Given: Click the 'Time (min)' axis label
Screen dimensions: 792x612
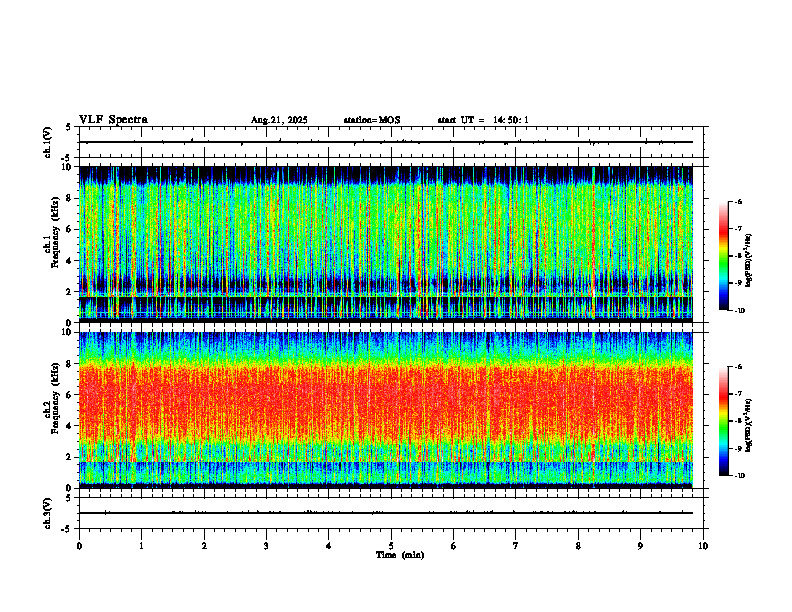Looking at the screenshot, I should (x=400, y=555).
